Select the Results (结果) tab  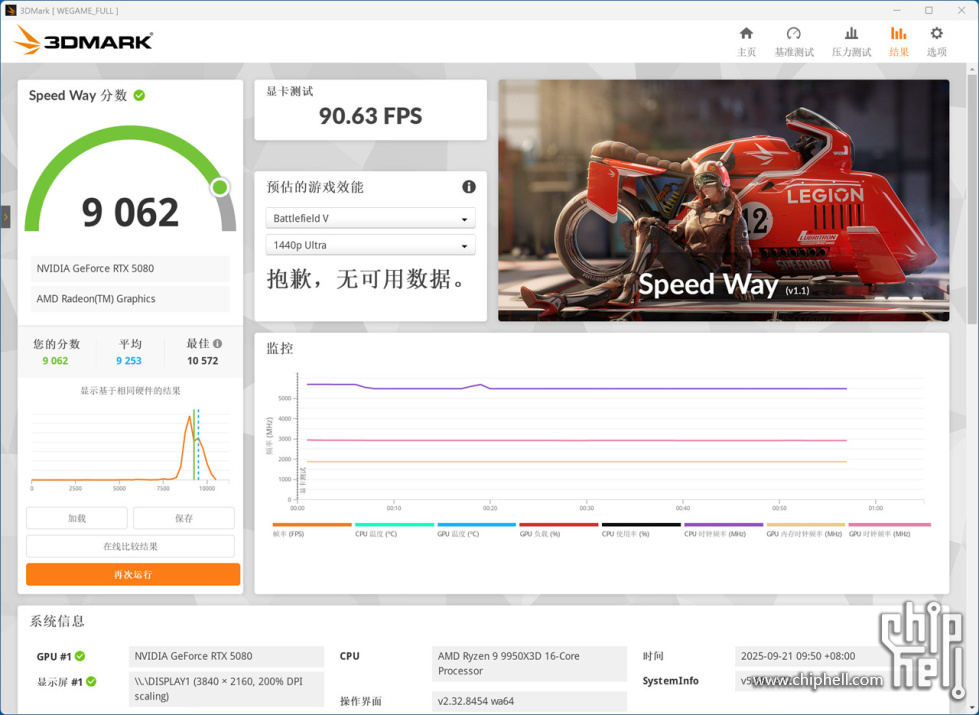point(898,42)
